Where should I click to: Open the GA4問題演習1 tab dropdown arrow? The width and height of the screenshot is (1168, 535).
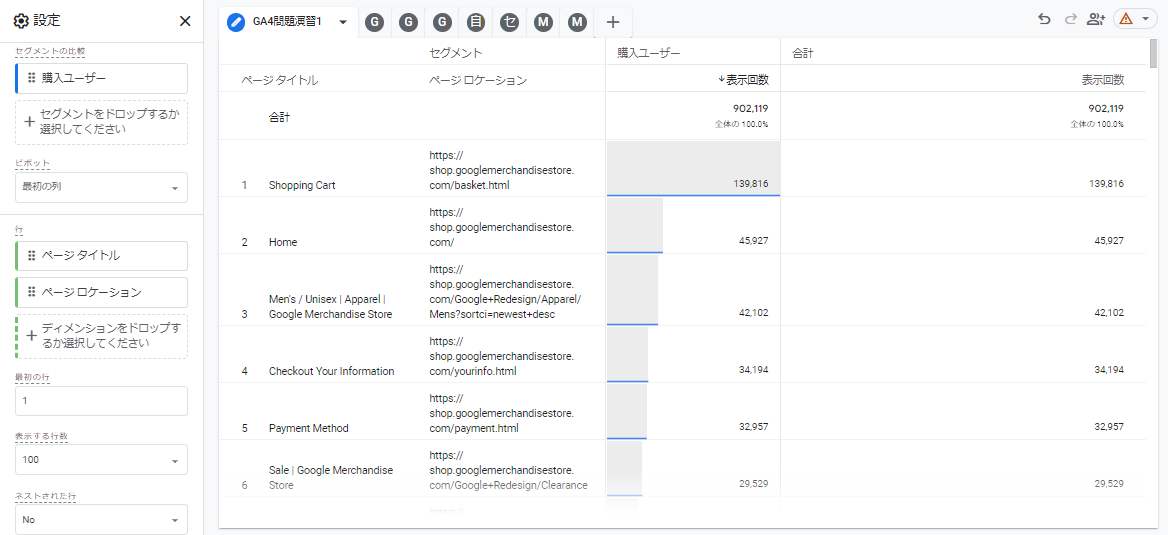click(343, 22)
